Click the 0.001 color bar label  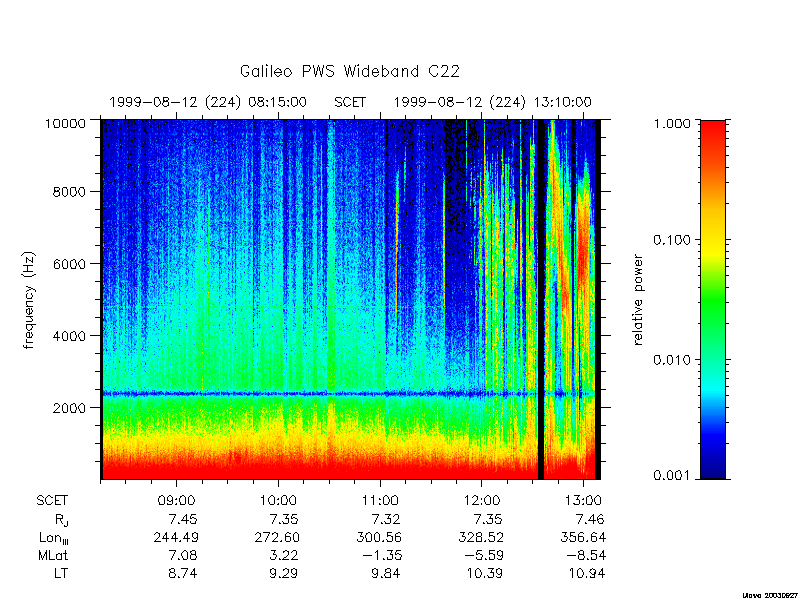click(673, 476)
